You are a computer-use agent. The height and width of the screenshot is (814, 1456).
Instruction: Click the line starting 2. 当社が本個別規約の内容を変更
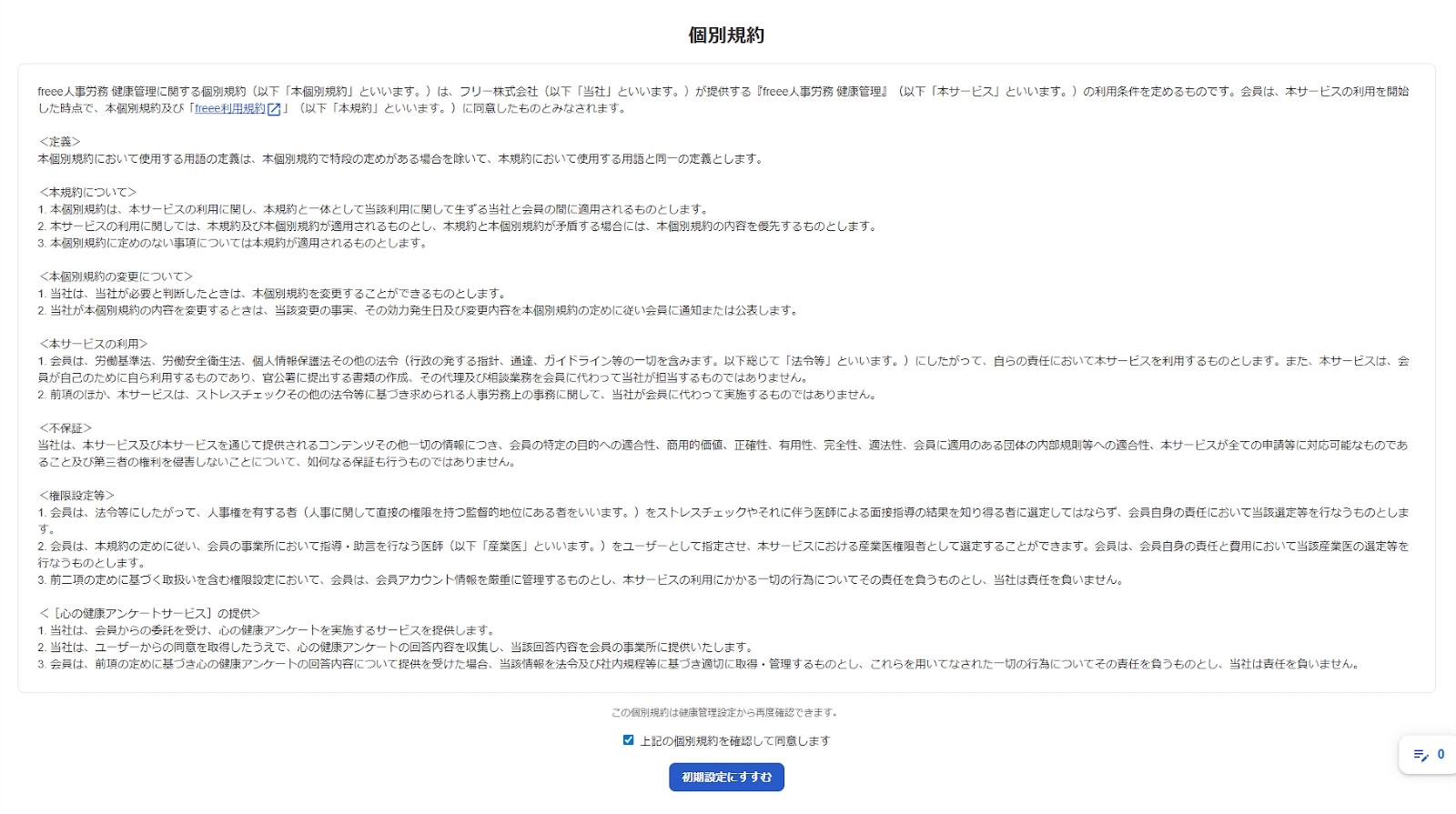click(420, 310)
